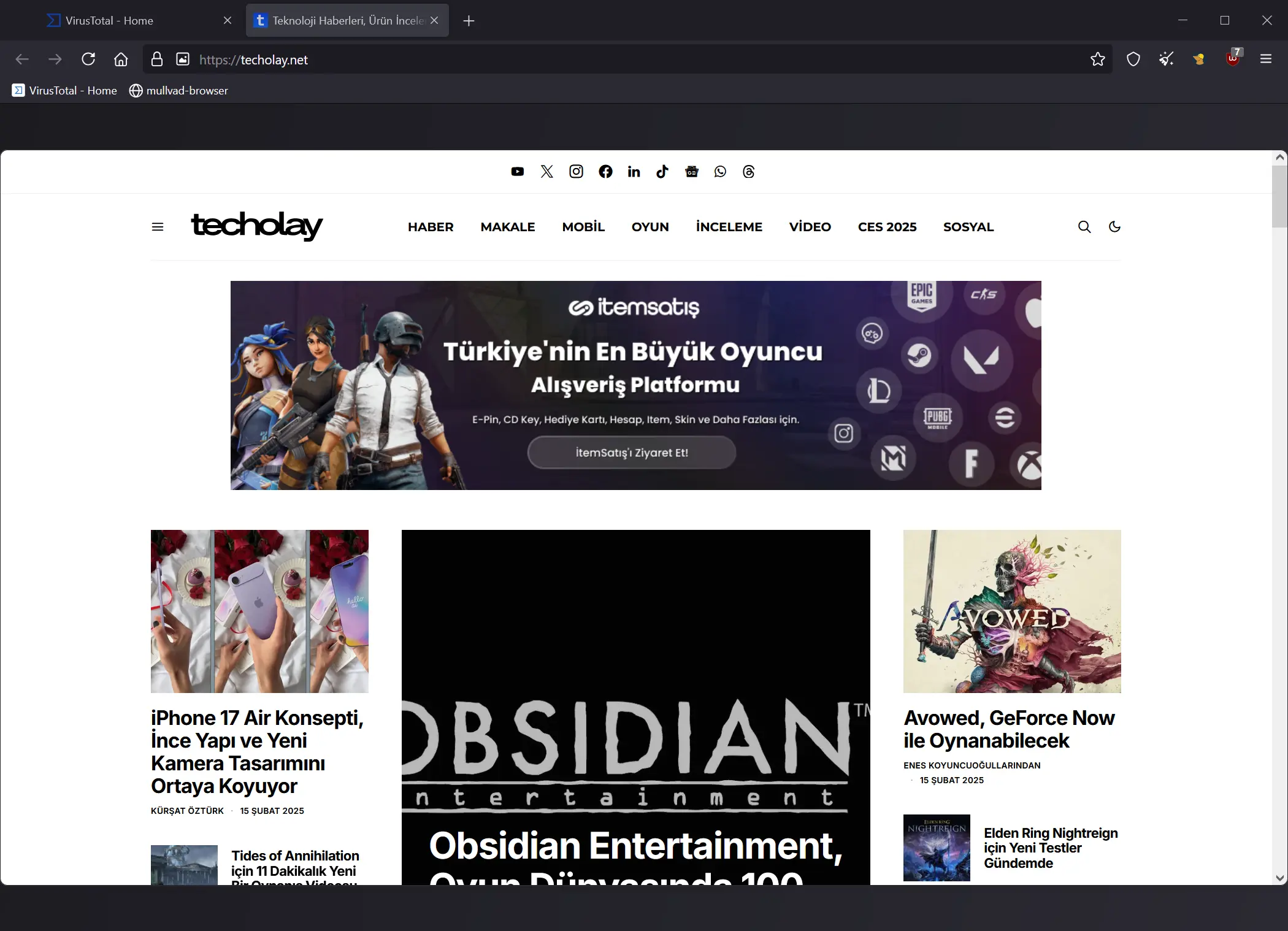This screenshot has width=1288, height=931.
Task: Open the iPhone 17 Air Konsepti headline
Action: (x=258, y=752)
